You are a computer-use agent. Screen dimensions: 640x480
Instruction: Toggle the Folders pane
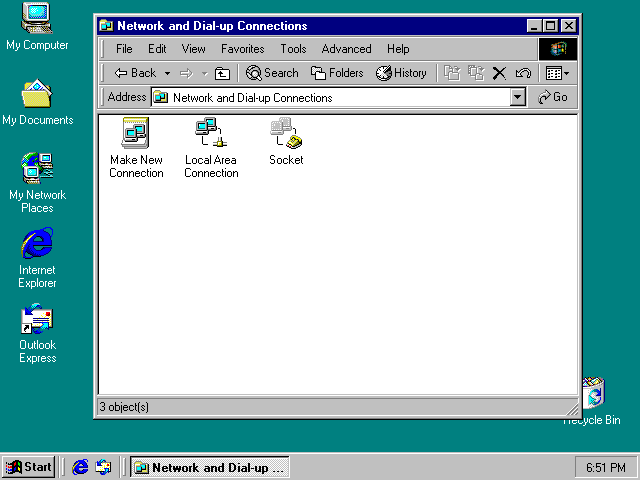pos(337,73)
